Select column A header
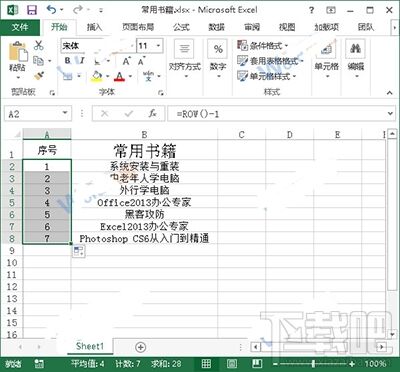 (47, 134)
